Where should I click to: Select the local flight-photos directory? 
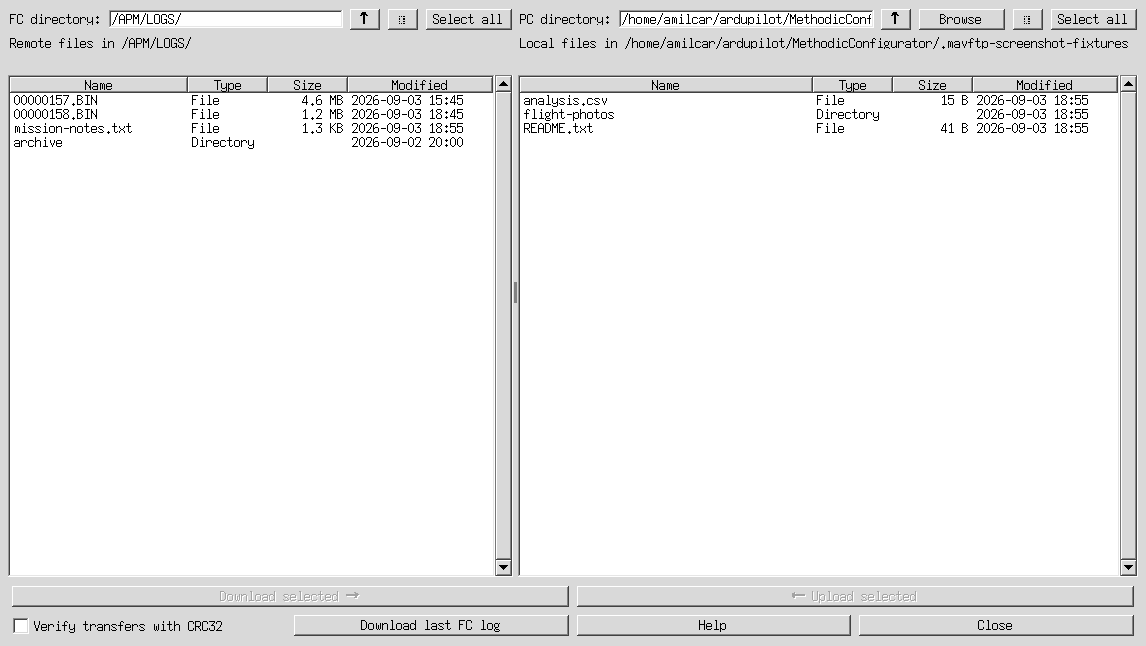pos(819,114)
